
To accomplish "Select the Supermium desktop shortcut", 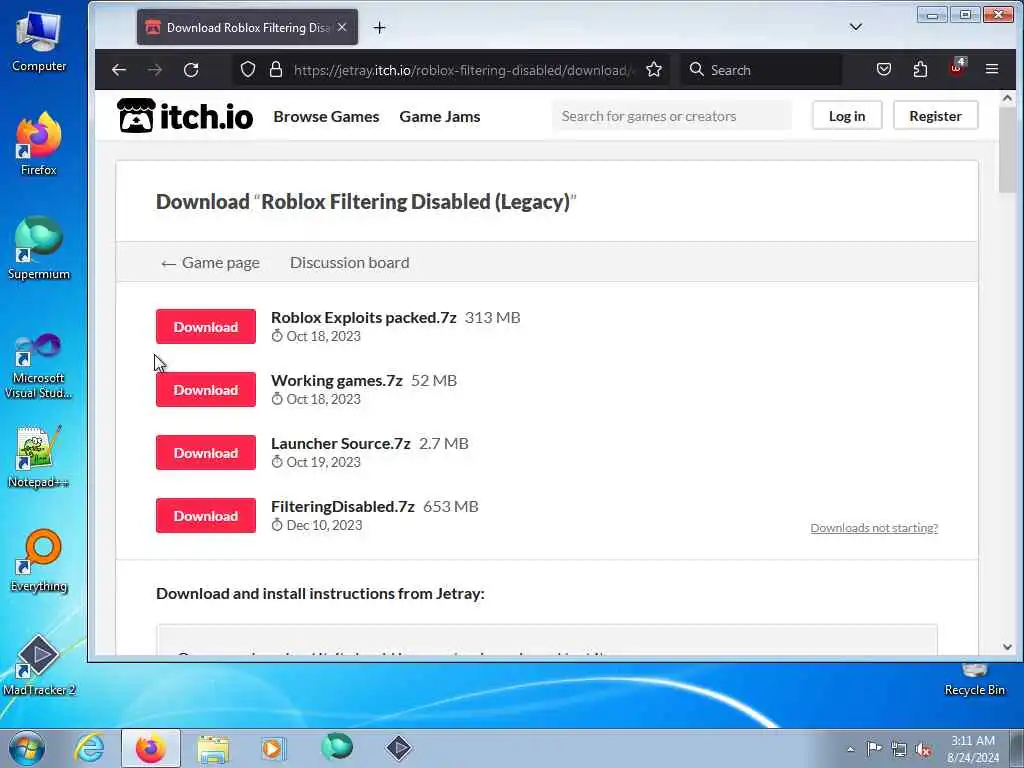I will click(39, 249).
